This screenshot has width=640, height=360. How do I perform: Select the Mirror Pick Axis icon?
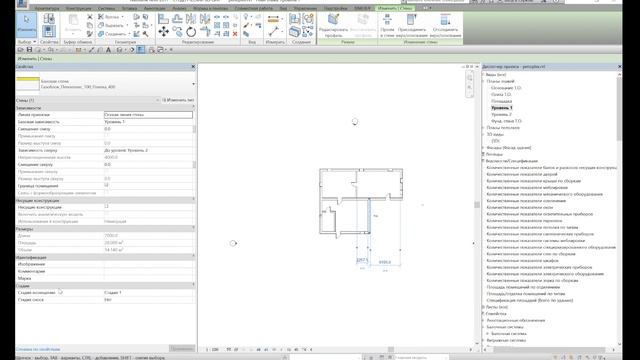(191, 19)
